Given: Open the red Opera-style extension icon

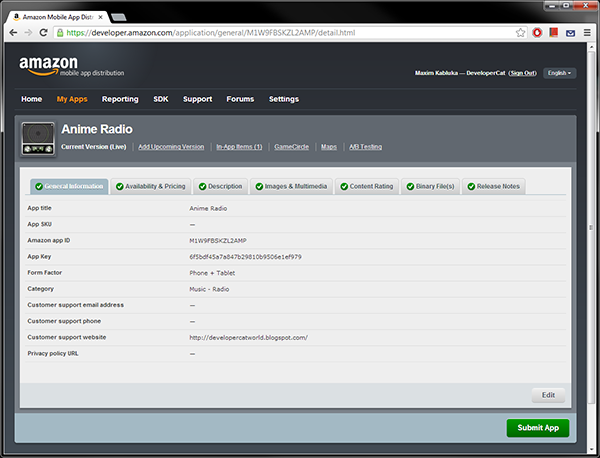Looking at the screenshot, I should [x=537, y=33].
